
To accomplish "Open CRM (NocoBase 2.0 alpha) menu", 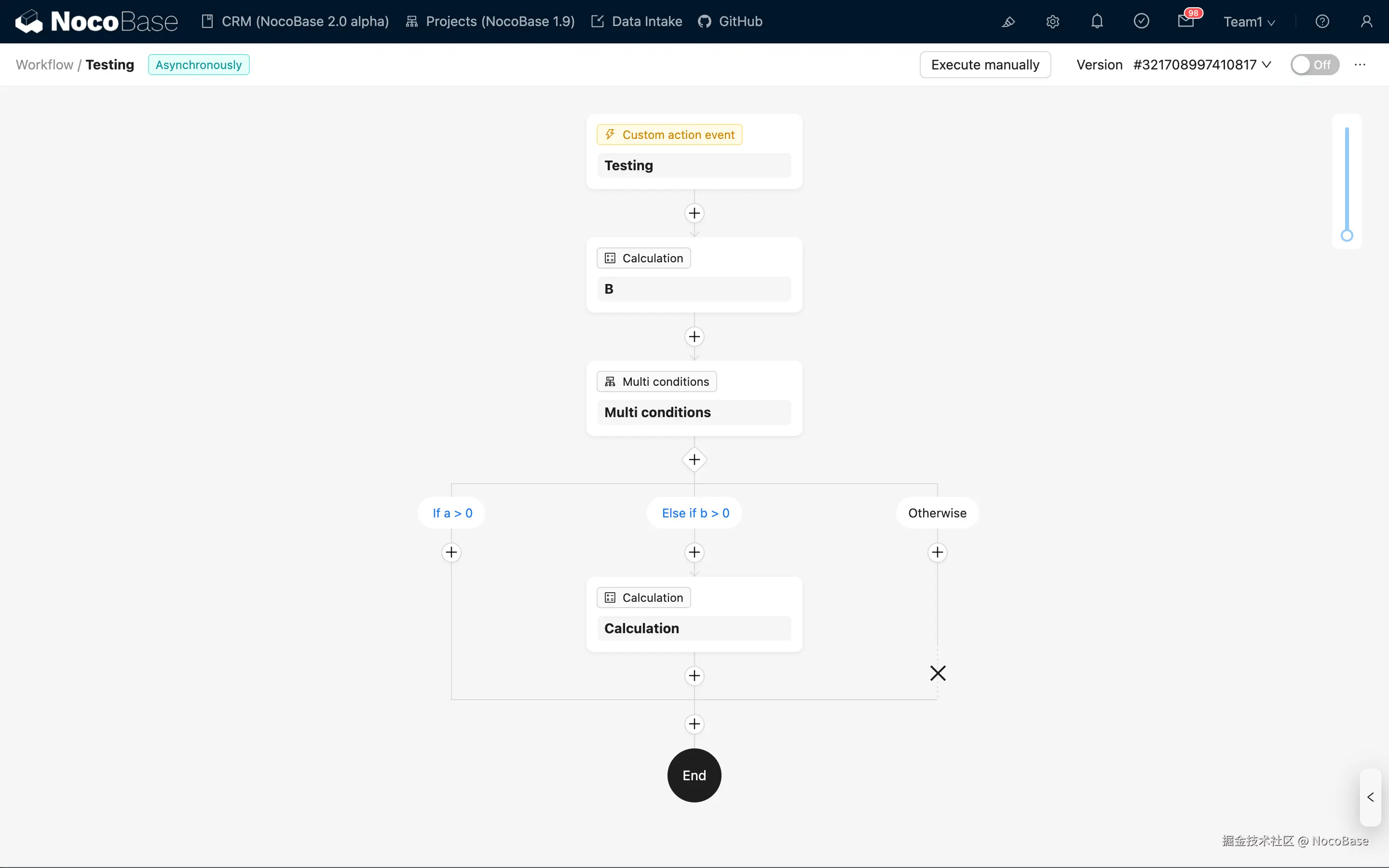I will click(295, 22).
